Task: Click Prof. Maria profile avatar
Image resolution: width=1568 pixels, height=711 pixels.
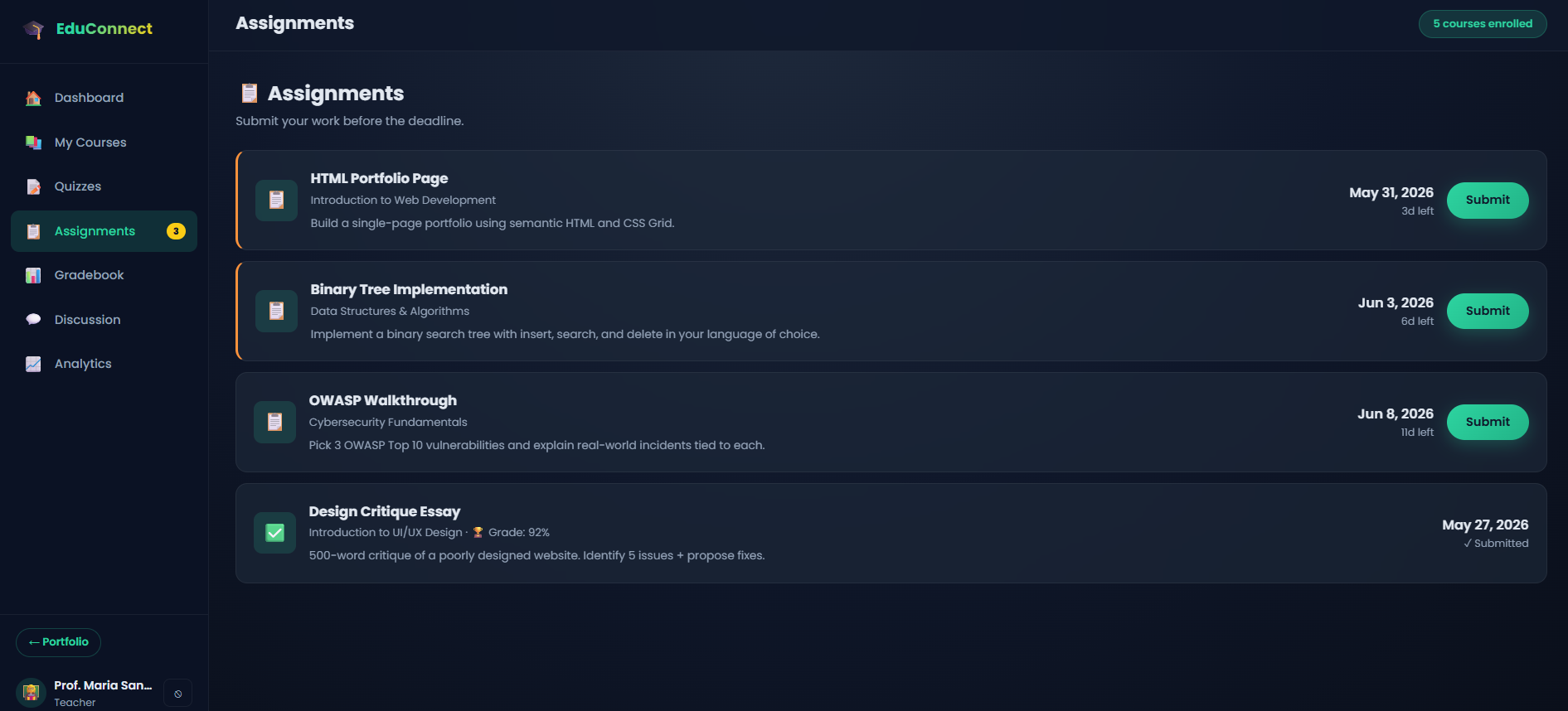Action: (31, 692)
